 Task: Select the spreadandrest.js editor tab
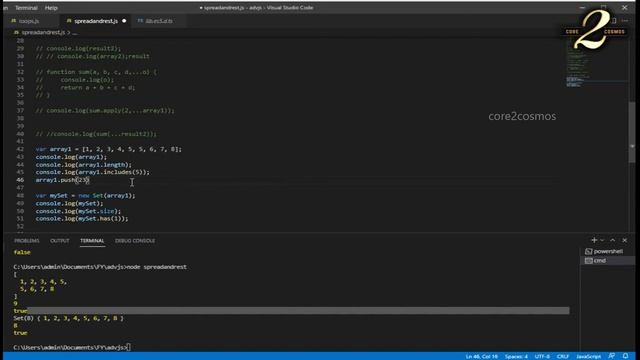96,21
